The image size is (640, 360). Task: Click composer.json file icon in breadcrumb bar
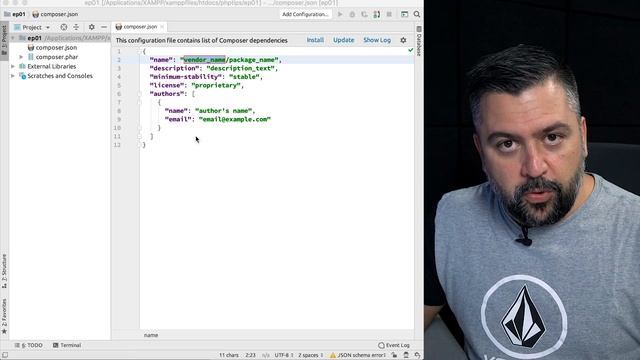point(36,14)
